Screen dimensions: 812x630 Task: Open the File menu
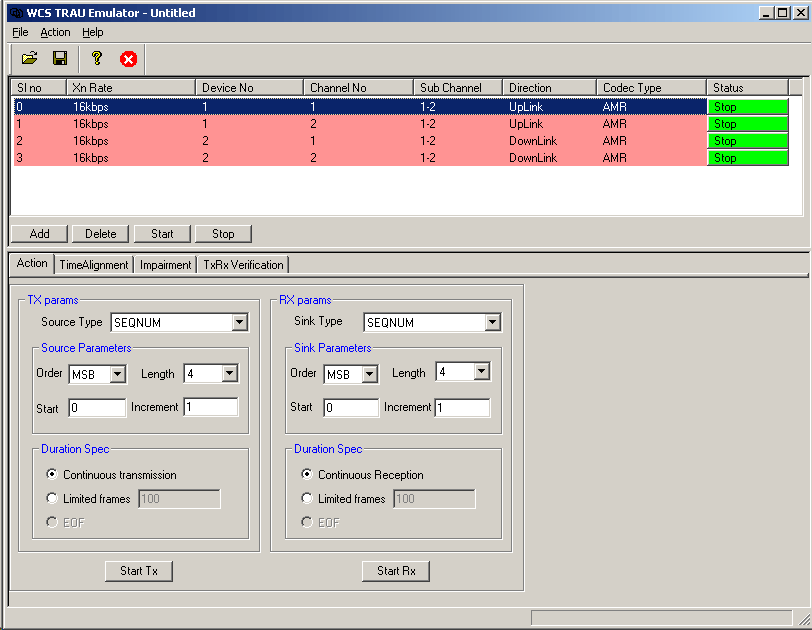(20, 32)
